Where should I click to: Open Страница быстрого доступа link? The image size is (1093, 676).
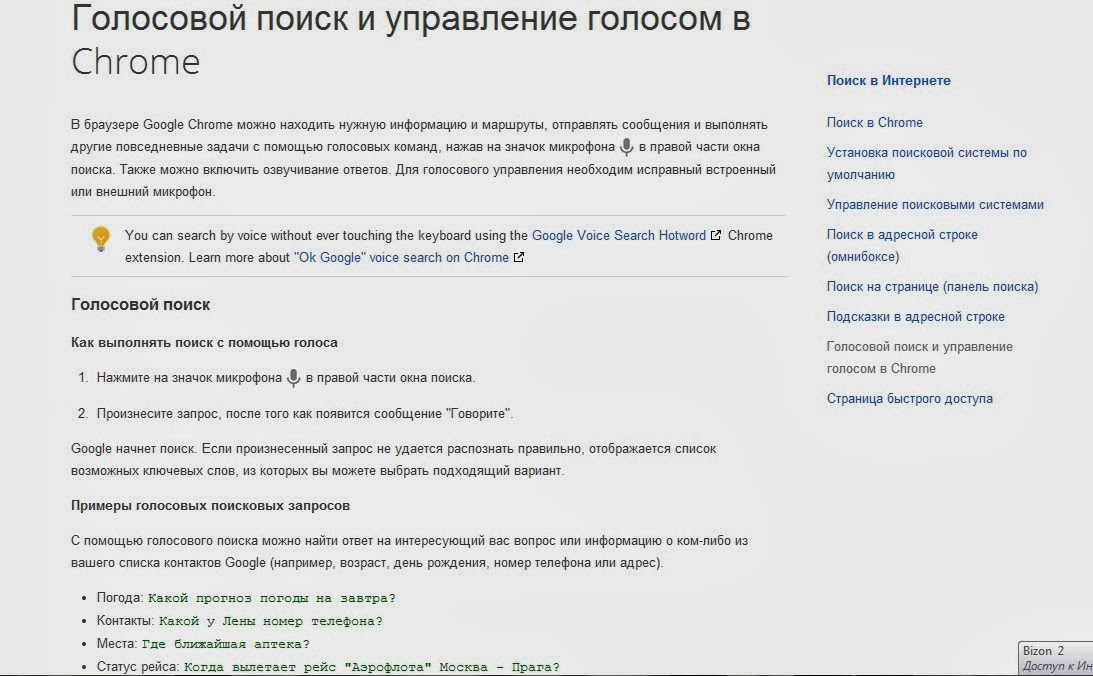910,399
